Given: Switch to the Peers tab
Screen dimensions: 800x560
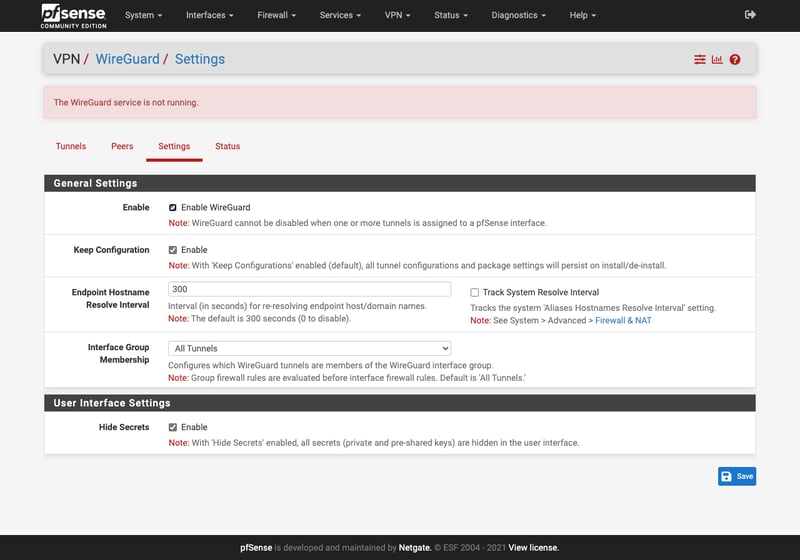Looking at the screenshot, I should [x=122, y=146].
